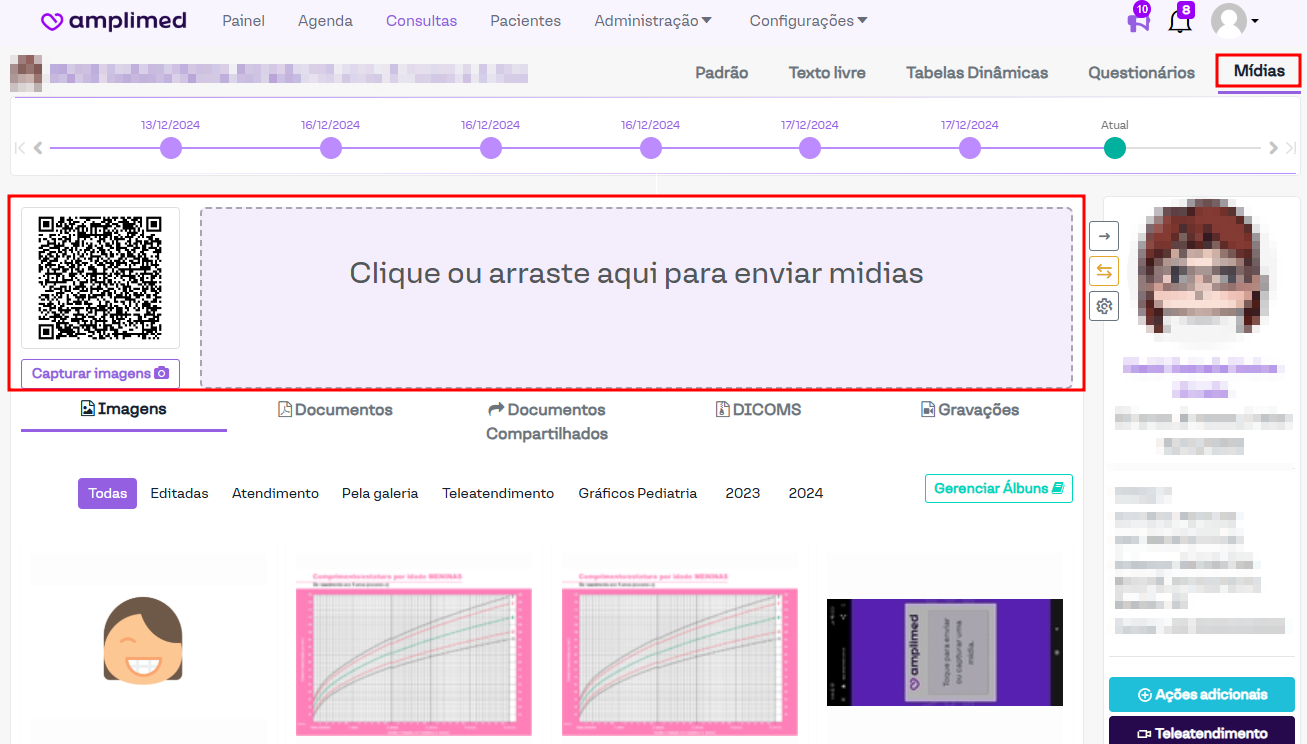Image resolution: width=1307 pixels, height=744 pixels.
Task: Open the Documentos tab
Action: point(335,410)
